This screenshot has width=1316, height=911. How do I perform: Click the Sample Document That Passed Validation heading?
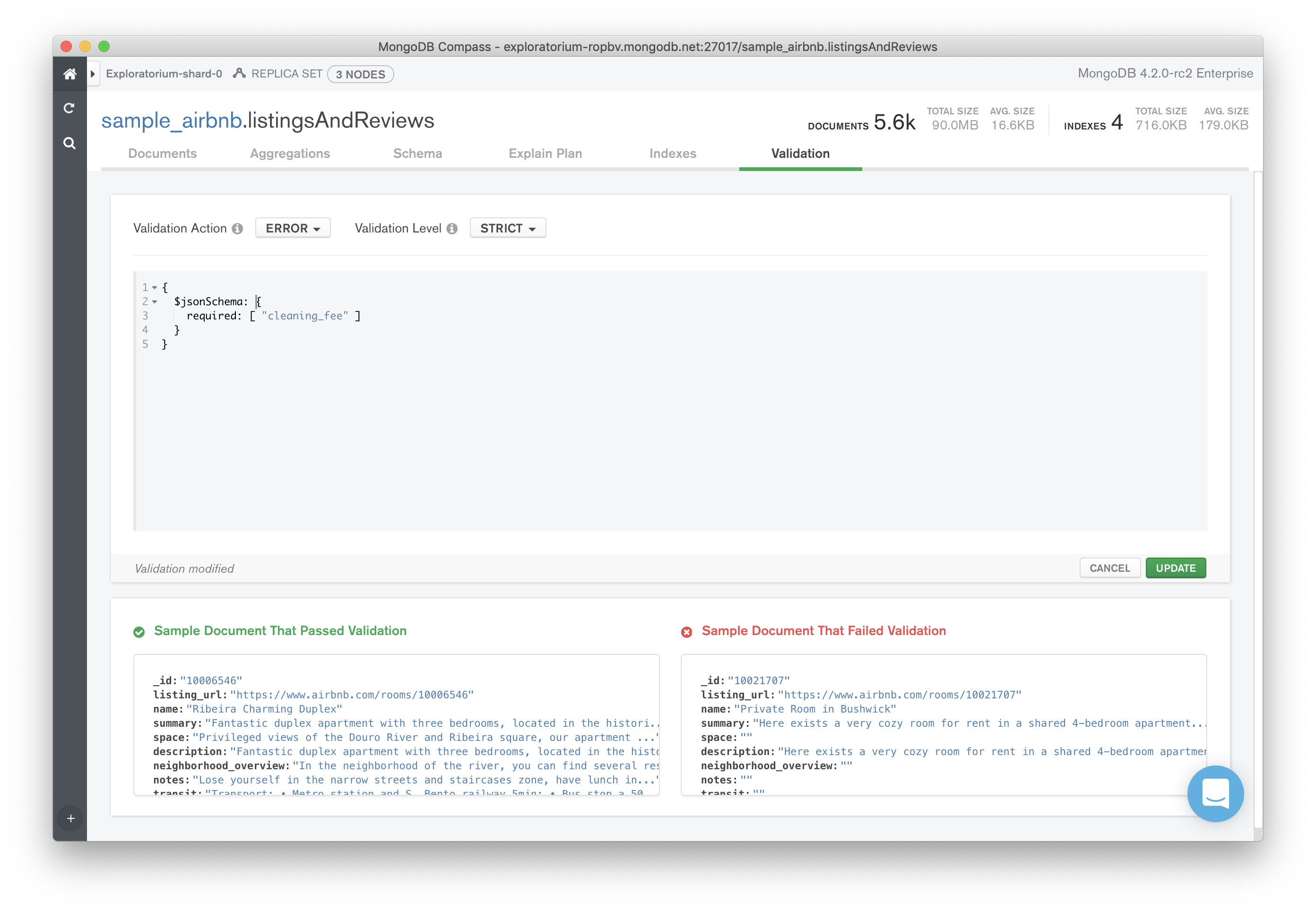pos(280,631)
